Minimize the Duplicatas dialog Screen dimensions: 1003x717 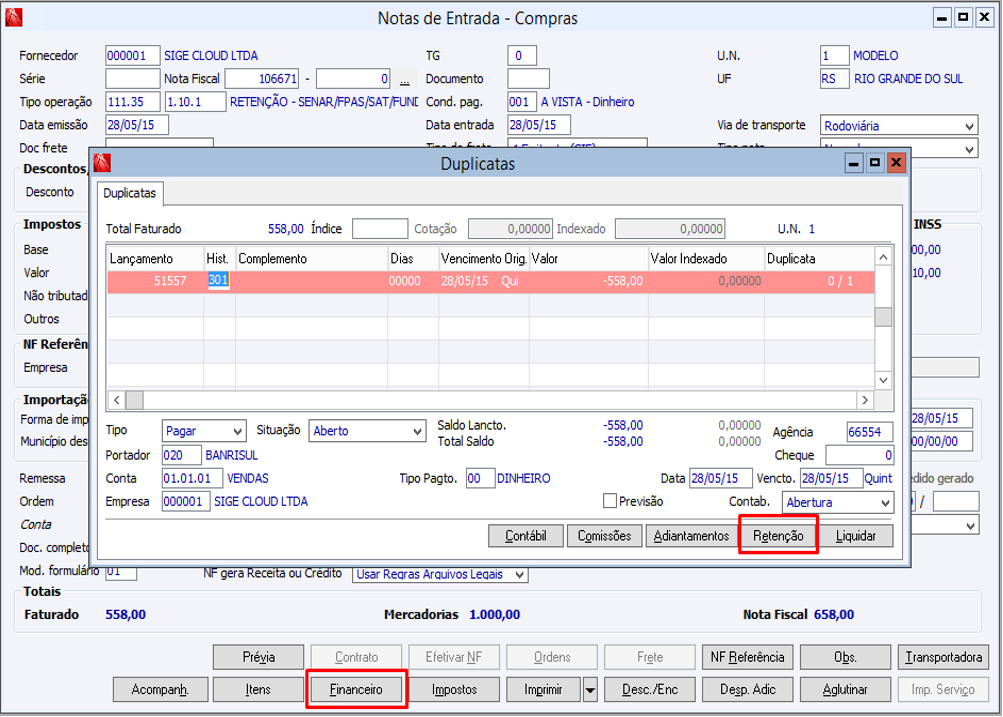(853, 162)
